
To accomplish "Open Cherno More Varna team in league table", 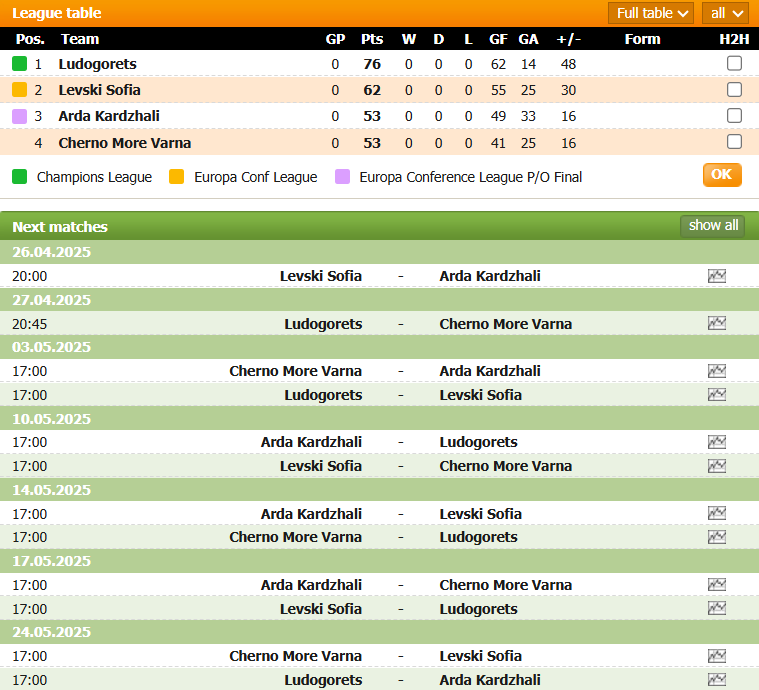I will click(124, 143).
